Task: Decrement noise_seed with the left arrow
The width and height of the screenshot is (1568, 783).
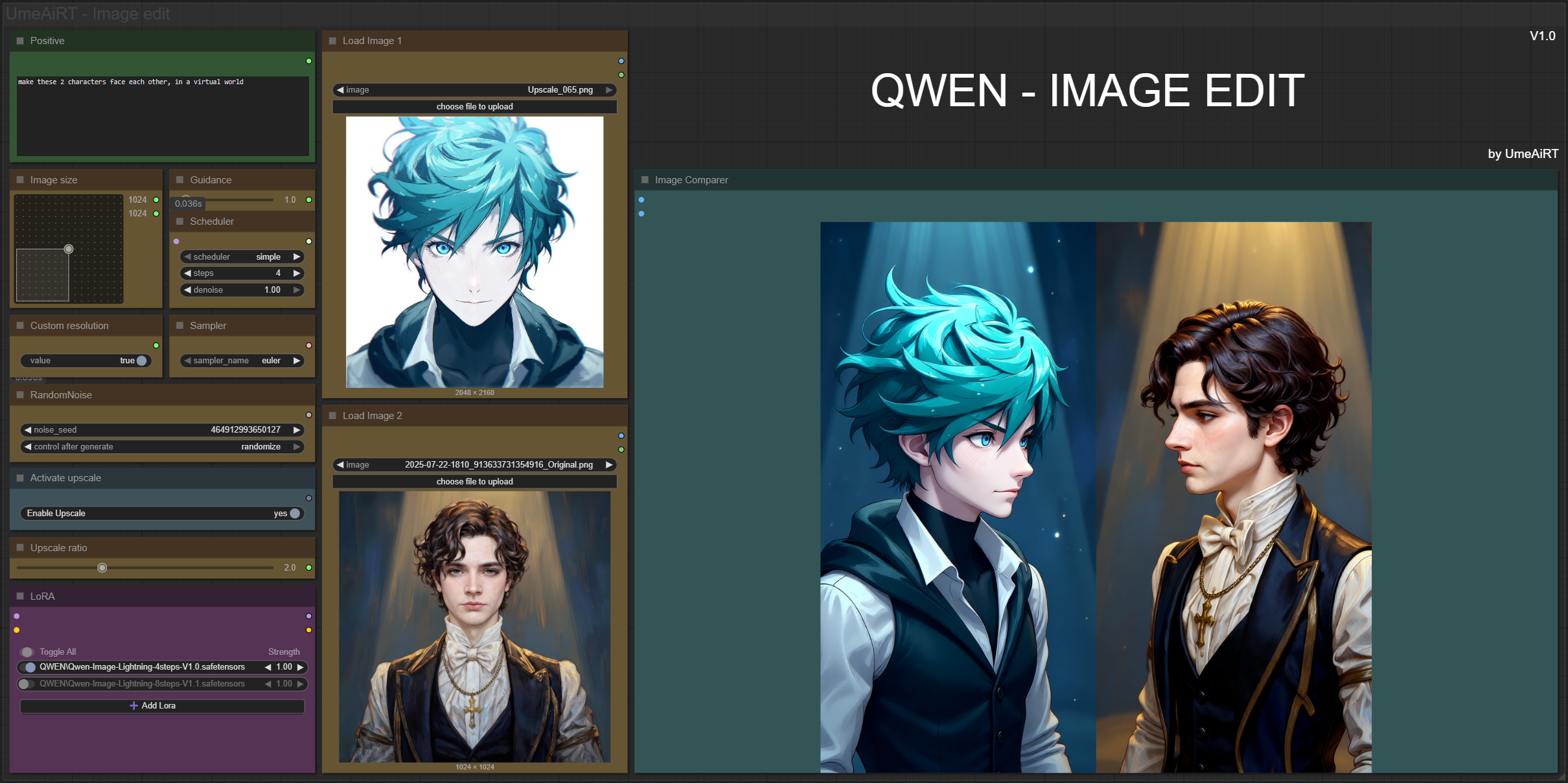Action: [28, 430]
